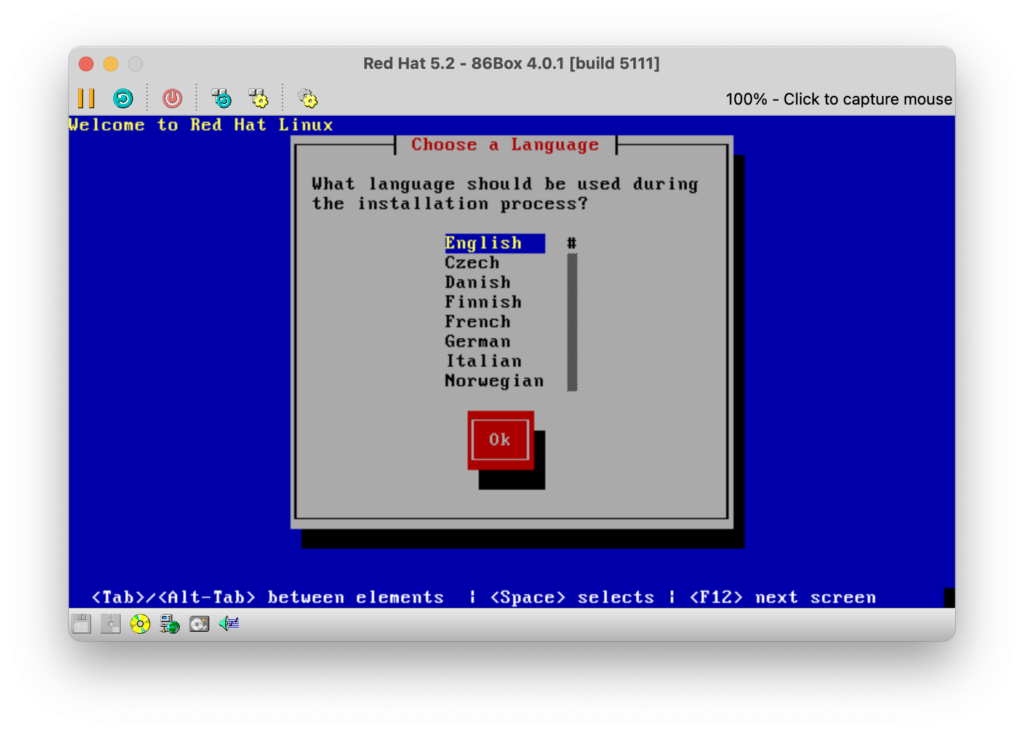Select German in the language list
The width and height of the screenshot is (1024, 732).
point(477,341)
